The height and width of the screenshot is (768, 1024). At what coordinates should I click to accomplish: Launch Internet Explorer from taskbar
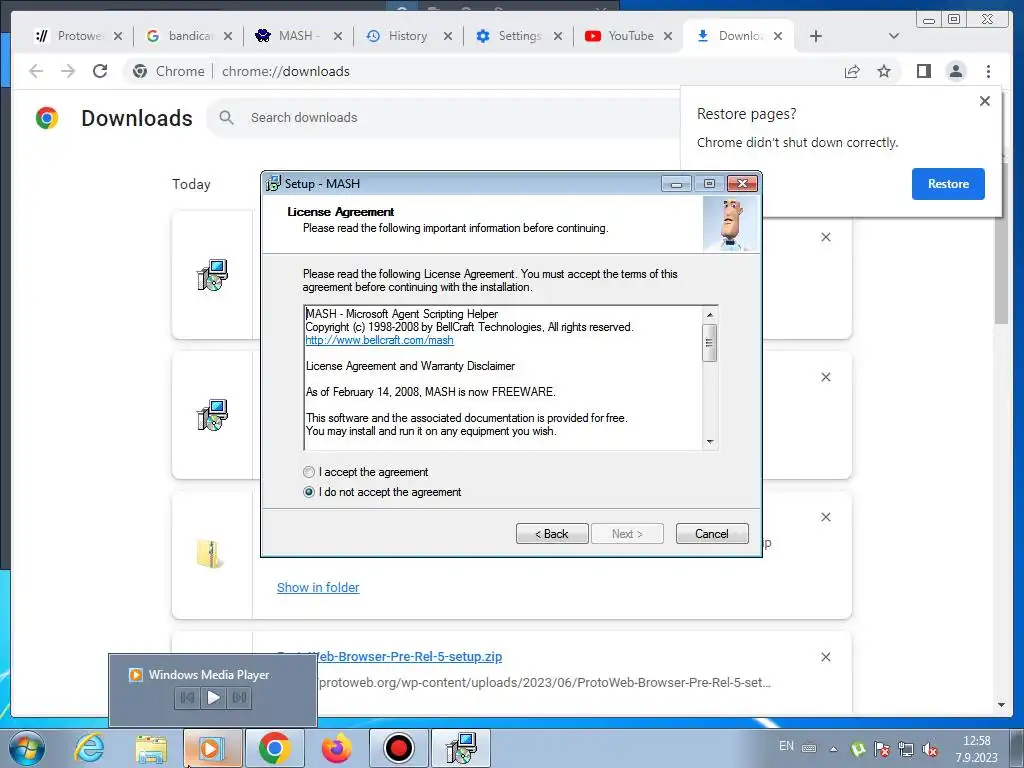89,748
